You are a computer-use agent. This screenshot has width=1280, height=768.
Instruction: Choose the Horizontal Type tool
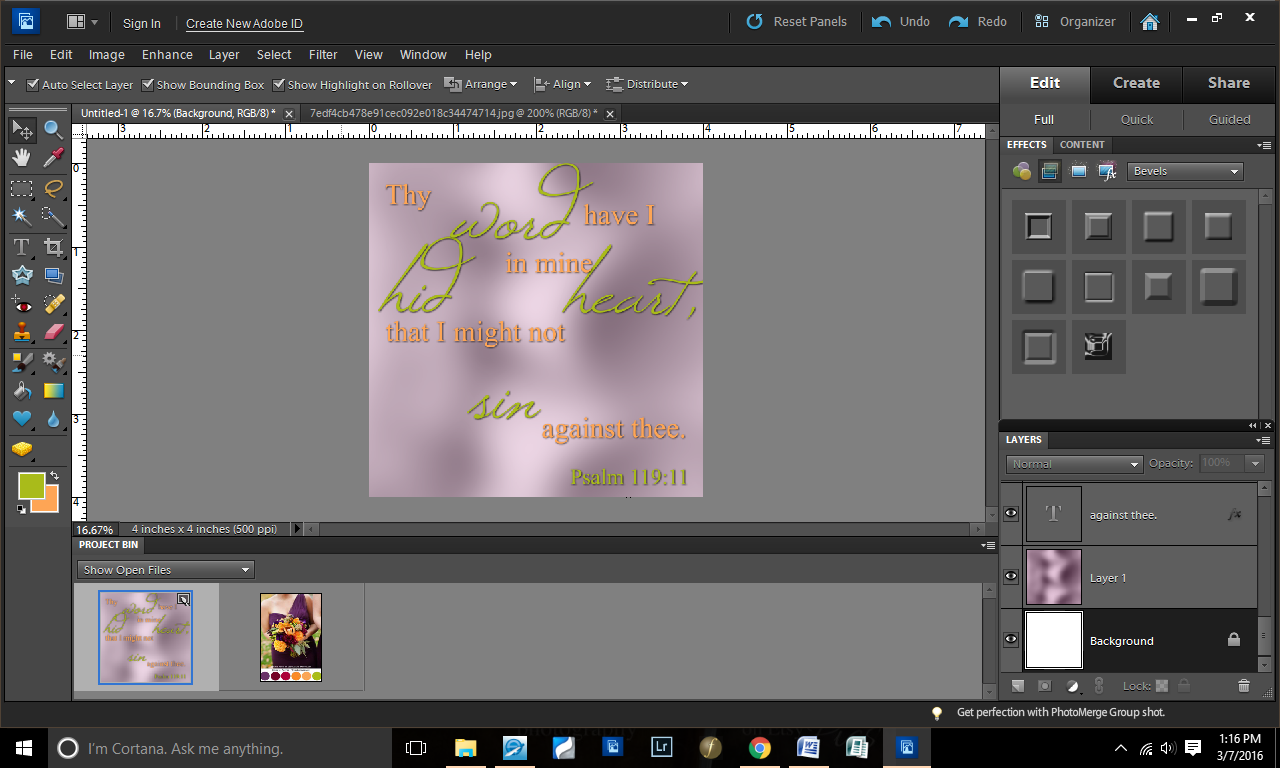[21, 246]
